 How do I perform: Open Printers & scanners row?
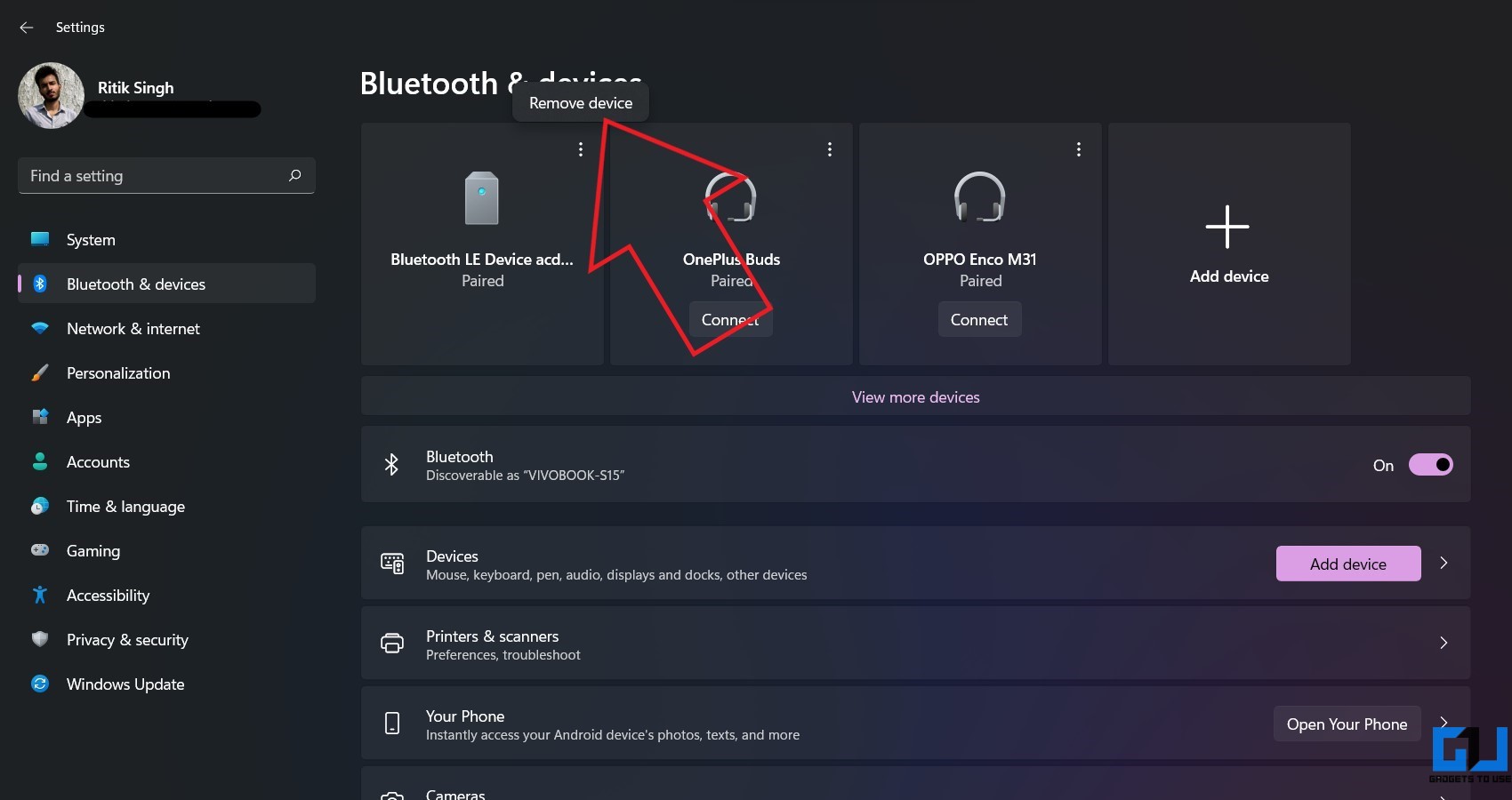click(916, 644)
